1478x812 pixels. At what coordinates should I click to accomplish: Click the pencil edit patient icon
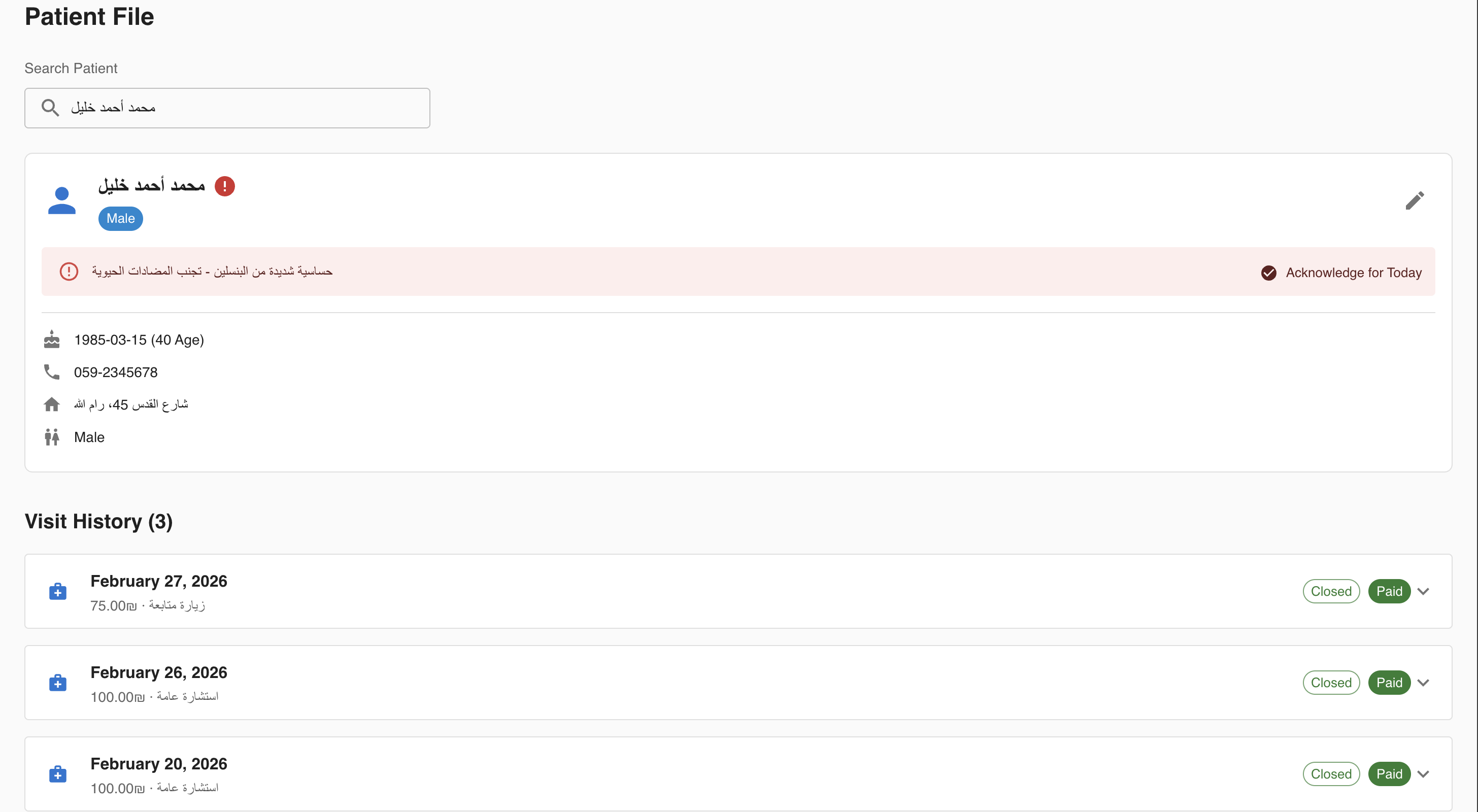1415,201
